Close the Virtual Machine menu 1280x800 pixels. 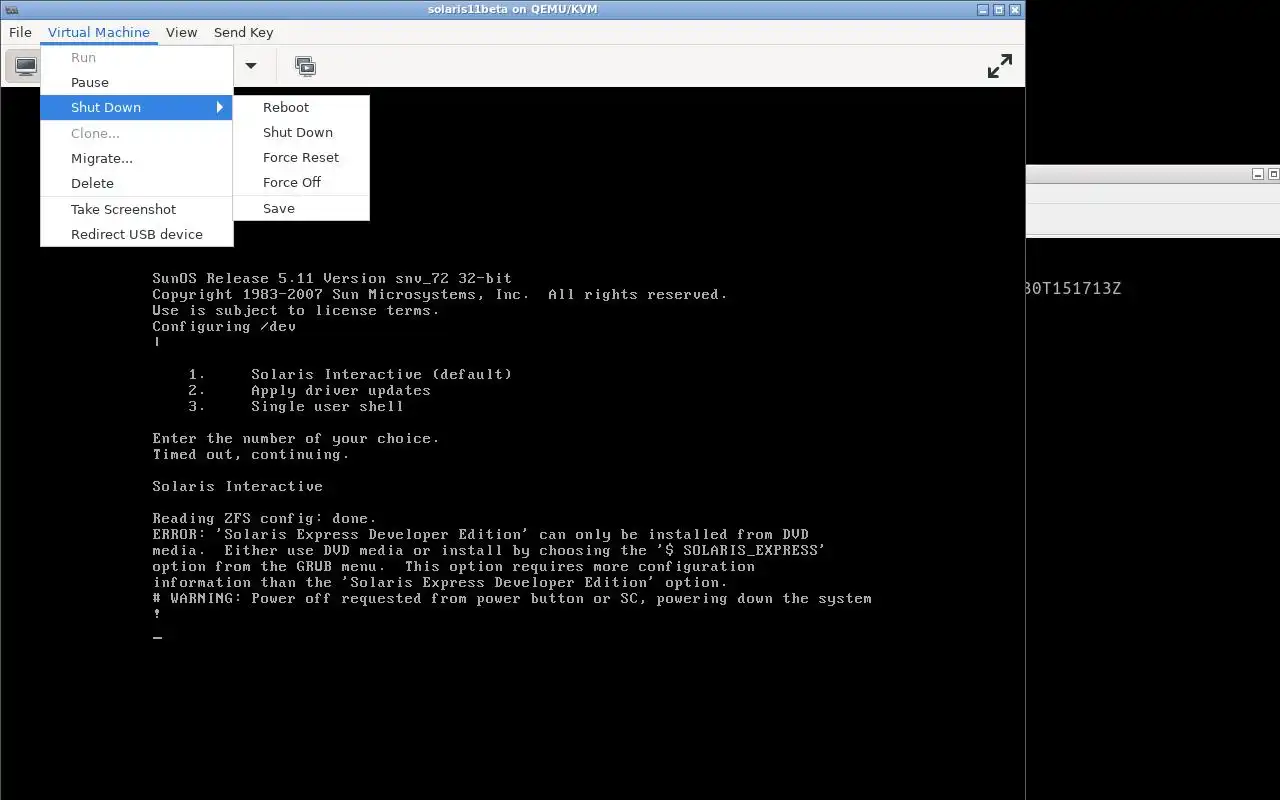[x=98, y=32]
